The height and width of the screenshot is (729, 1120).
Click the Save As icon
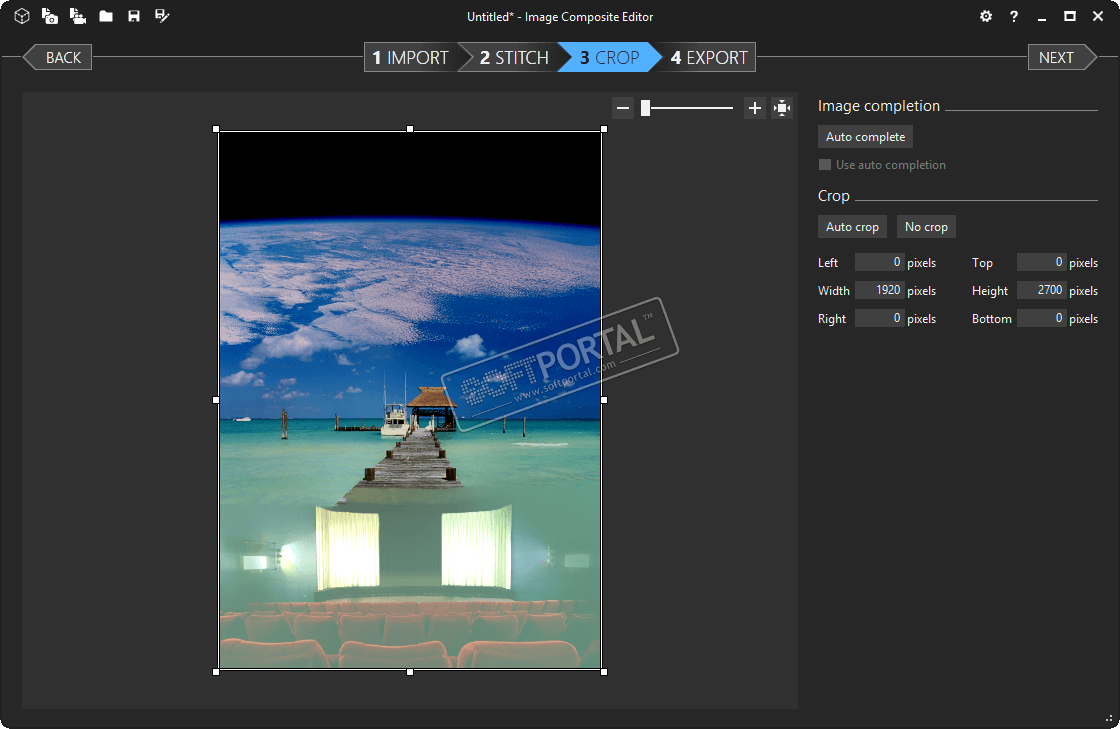tap(162, 16)
